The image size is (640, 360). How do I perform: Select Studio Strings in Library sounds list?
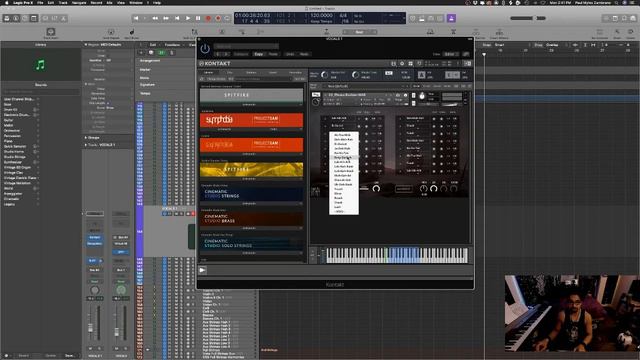pyautogui.click(x=15, y=157)
